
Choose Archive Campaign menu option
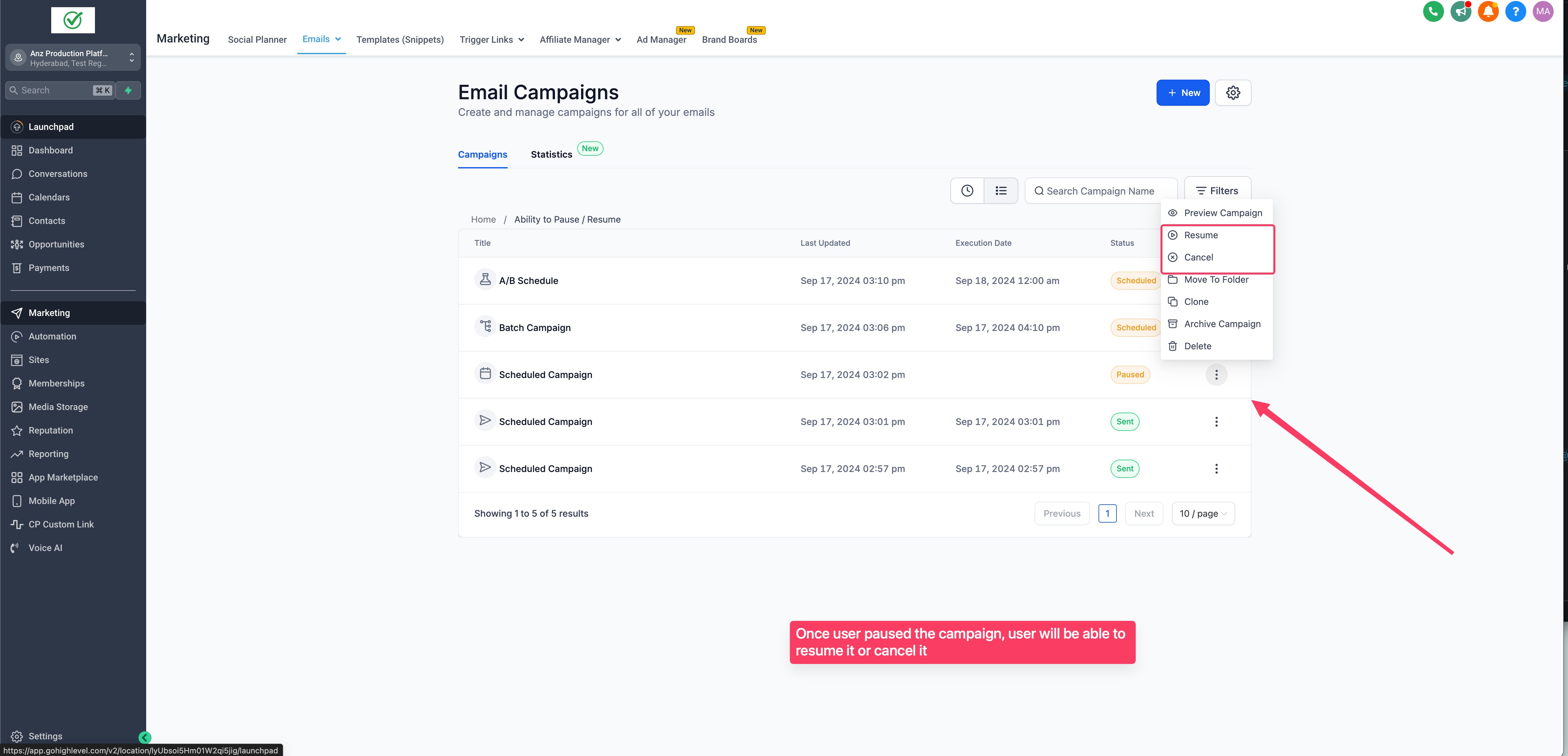point(1222,324)
